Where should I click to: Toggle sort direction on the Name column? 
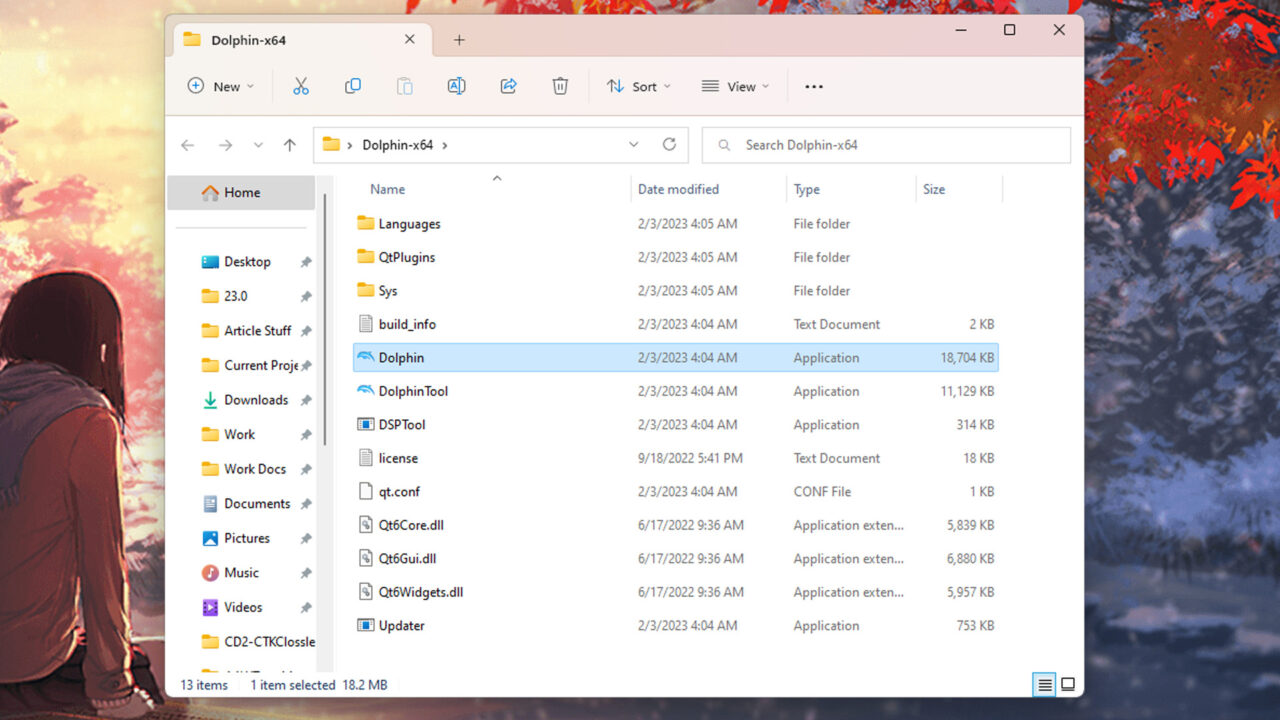pos(497,178)
